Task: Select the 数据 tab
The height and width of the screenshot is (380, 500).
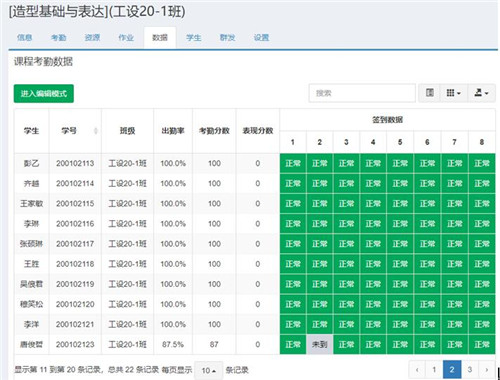Action: tap(160, 38)
